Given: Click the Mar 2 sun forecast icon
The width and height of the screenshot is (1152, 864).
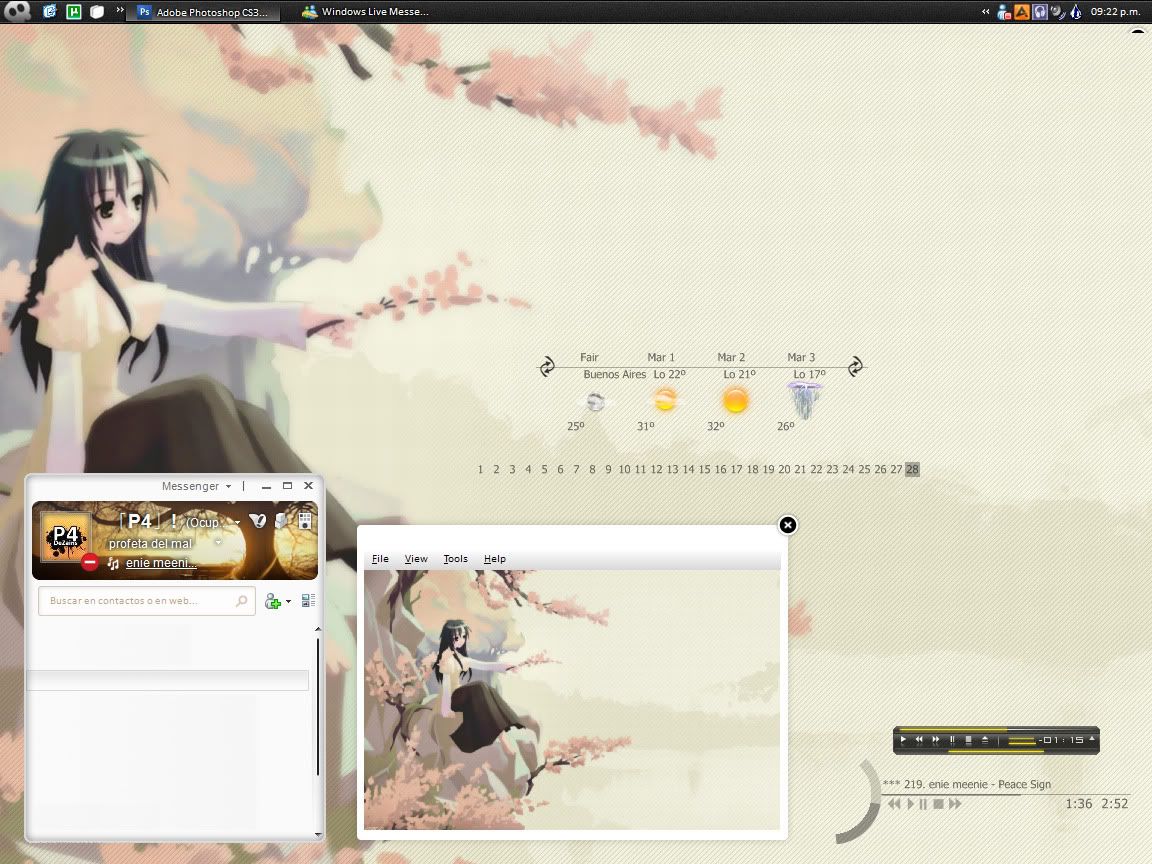Looking at the screenshot, I should [x=735, y=400].
